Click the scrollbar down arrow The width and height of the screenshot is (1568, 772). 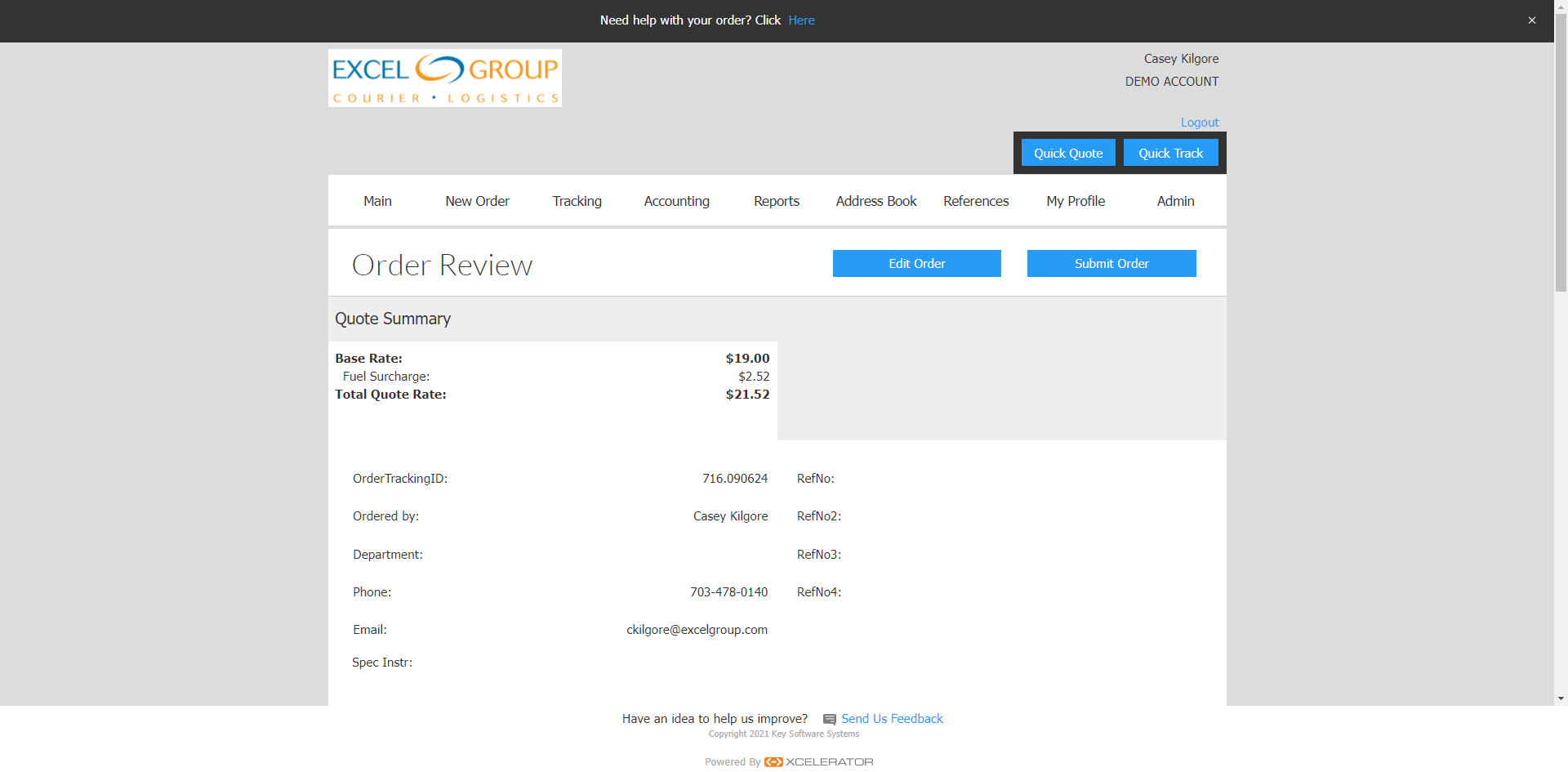(x=1561, y=698)
